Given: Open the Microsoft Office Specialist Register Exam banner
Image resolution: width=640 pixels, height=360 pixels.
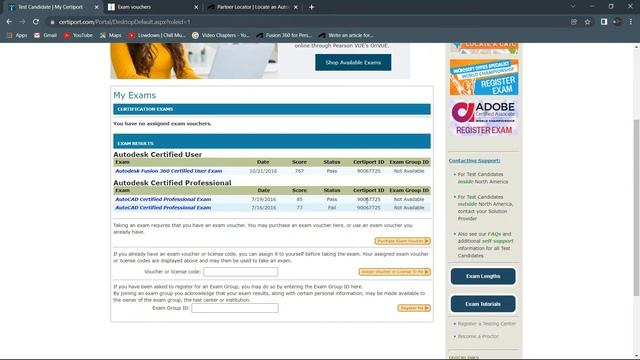Looking at the screenshot, I should click(484, 77).
